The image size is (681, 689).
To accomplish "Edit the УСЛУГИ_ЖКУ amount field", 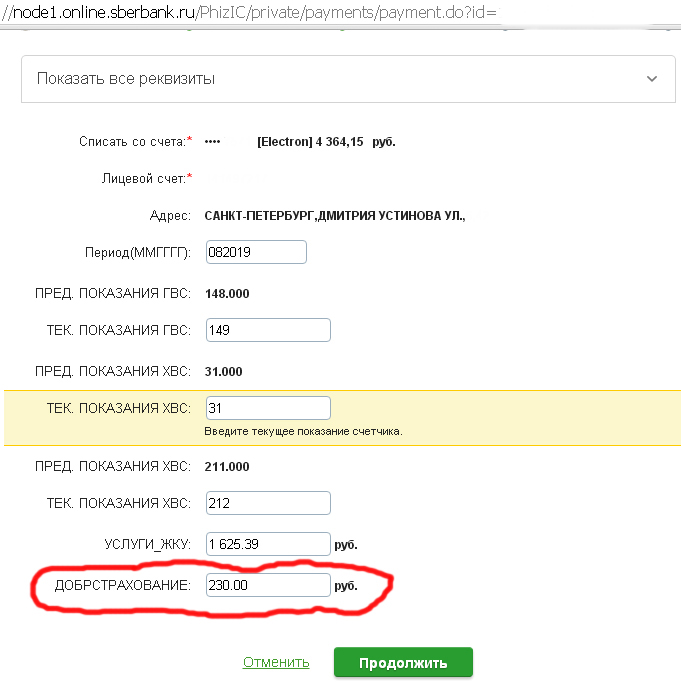I will [267, 544].
